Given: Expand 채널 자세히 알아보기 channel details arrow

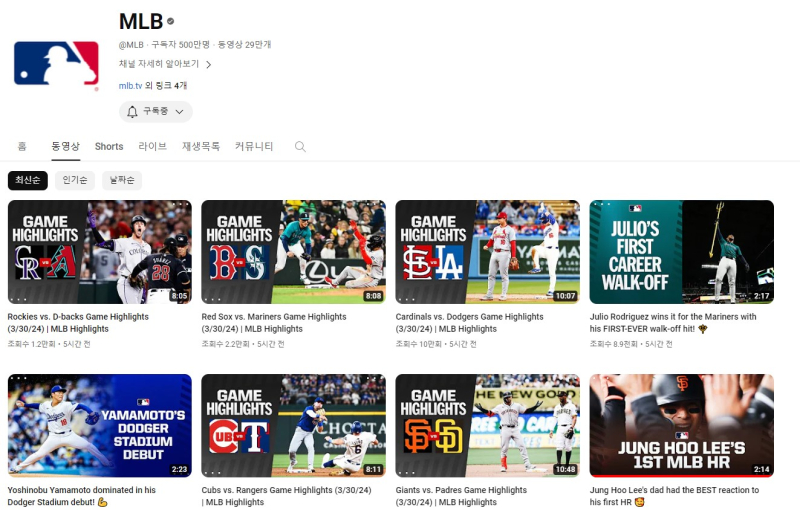Looking at the screenshot, I should [x=209, y=64].
